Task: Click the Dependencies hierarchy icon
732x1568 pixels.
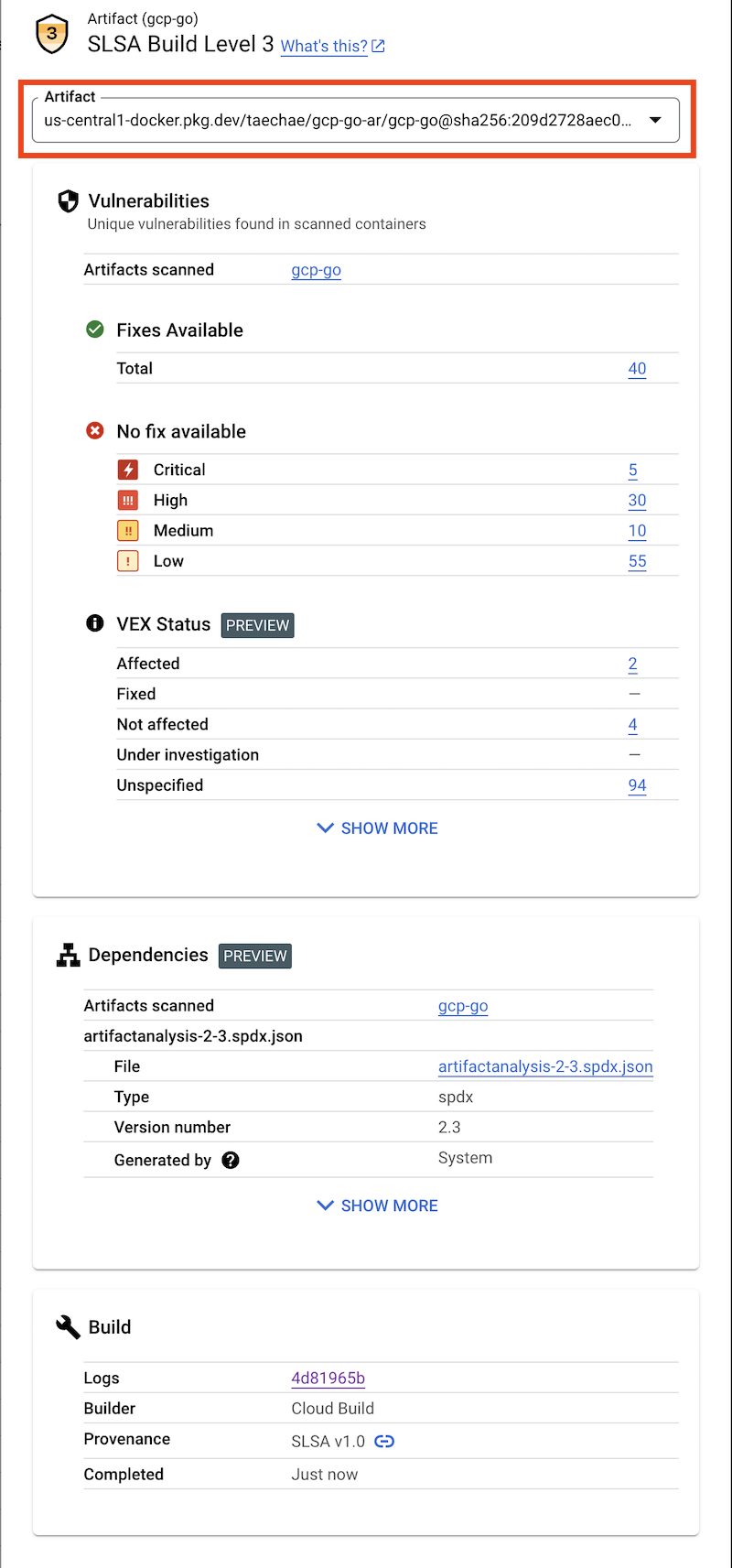Action: pyautogui.click(x=68, y=955)
